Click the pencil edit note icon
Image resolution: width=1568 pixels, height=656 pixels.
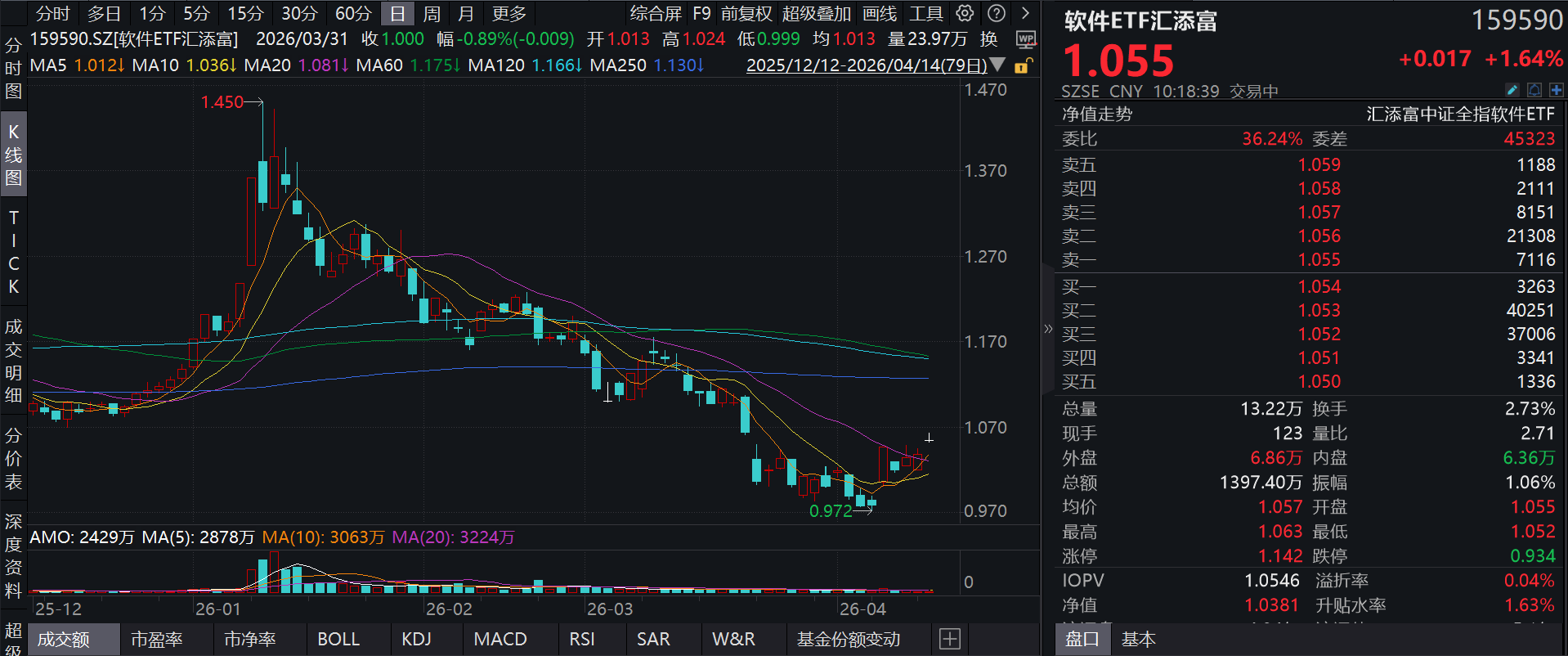pos(1512,90)
